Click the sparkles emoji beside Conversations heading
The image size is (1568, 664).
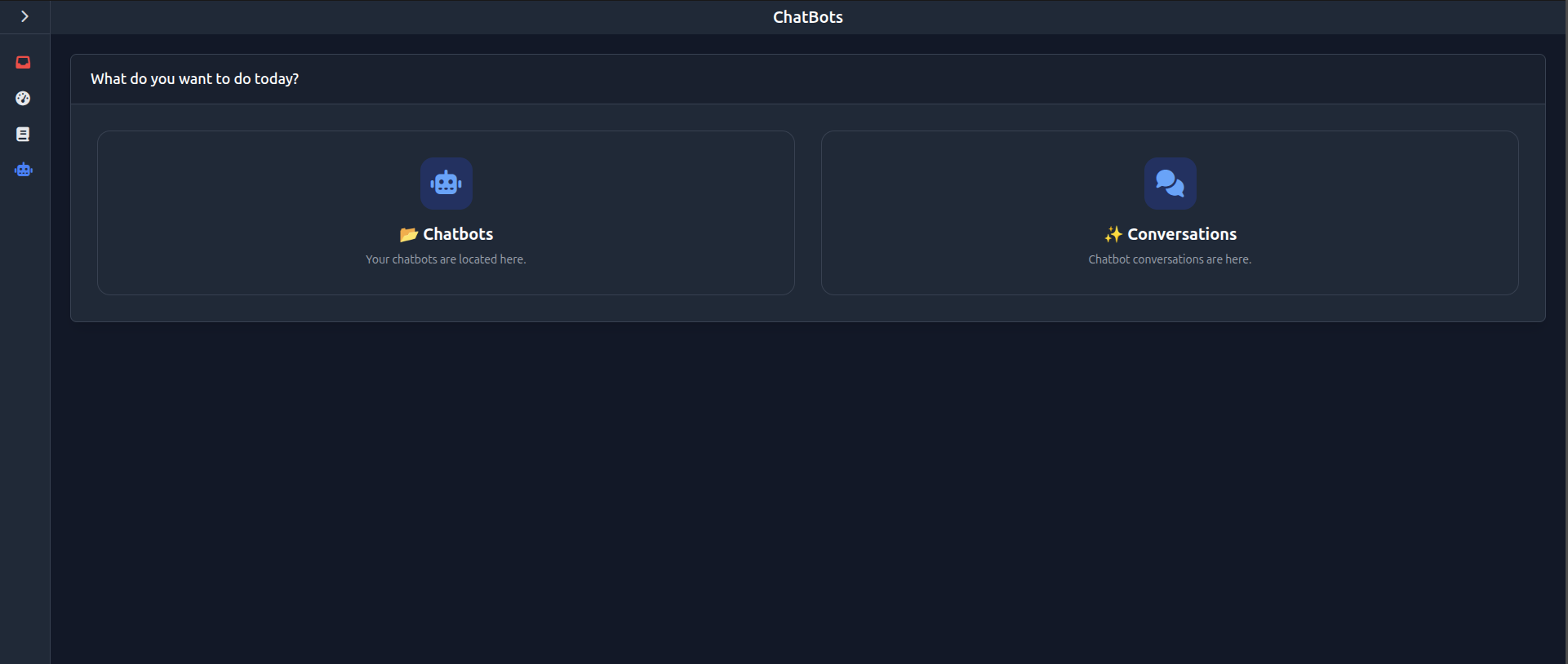coord(1114,234)
